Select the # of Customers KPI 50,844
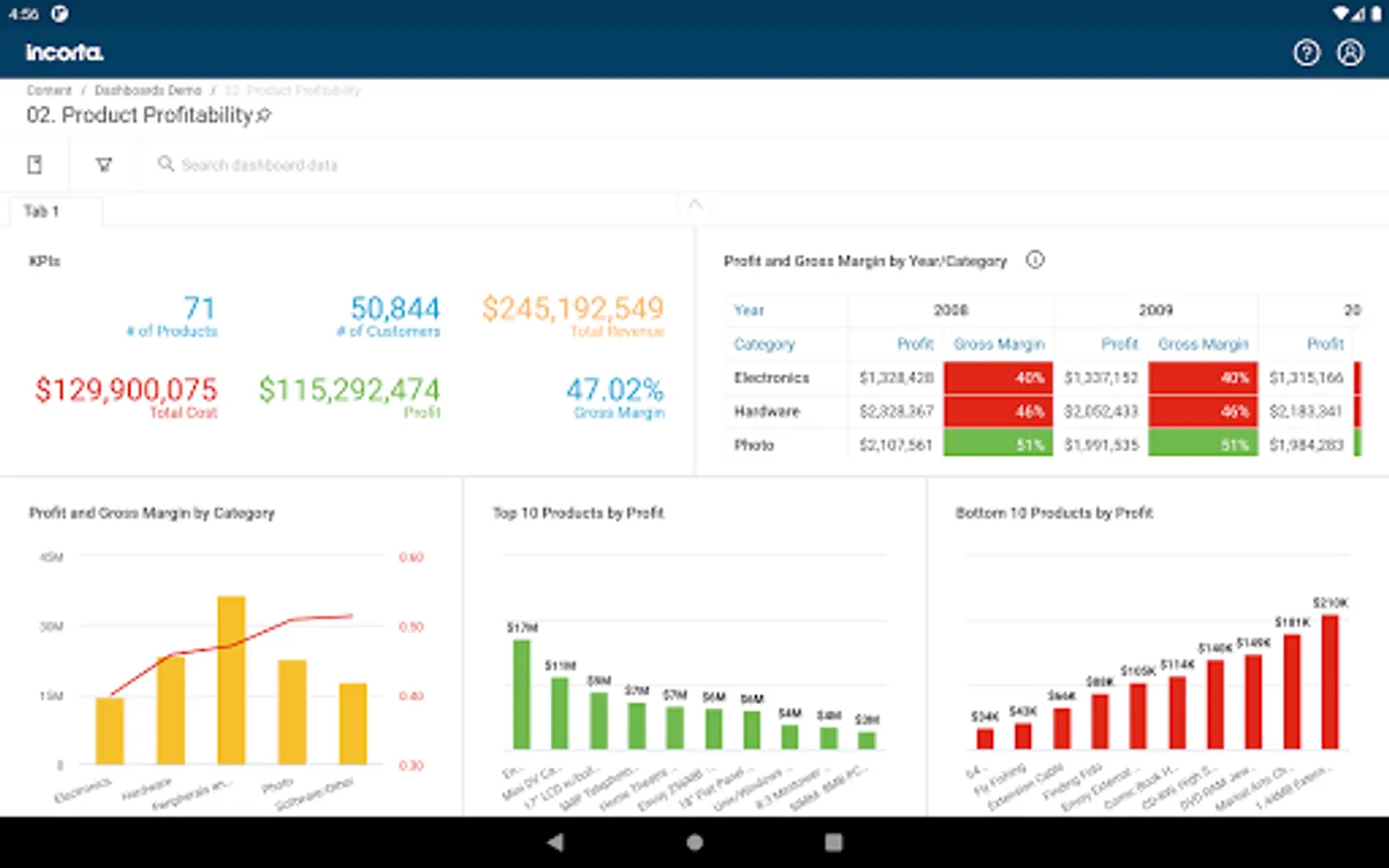 coord(395,309)
